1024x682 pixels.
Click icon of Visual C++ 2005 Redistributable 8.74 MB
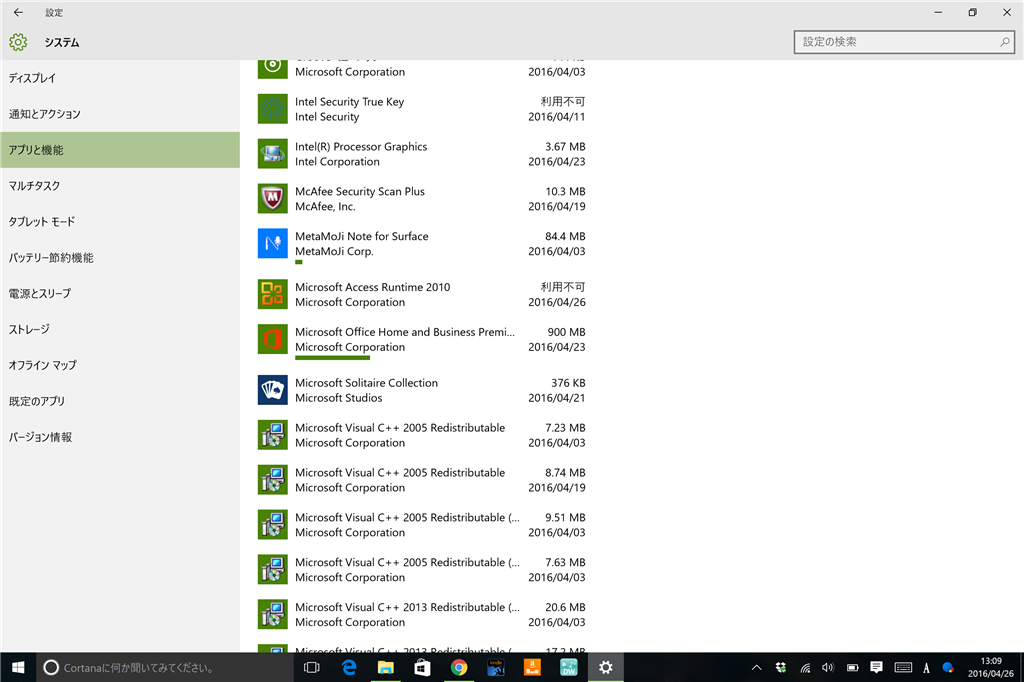coord(272,480)
